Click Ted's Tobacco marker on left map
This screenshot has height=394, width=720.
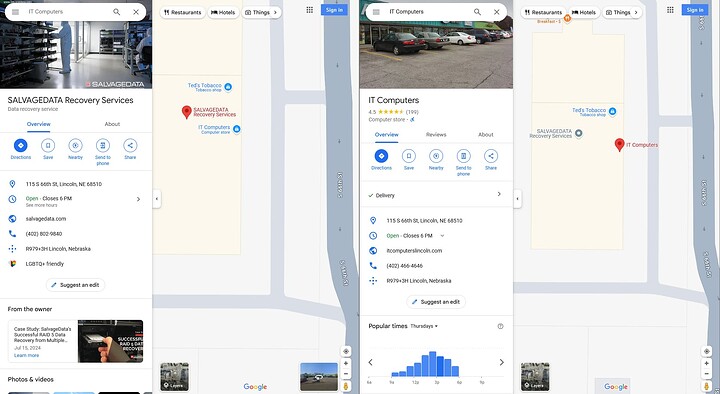[228, 87]
